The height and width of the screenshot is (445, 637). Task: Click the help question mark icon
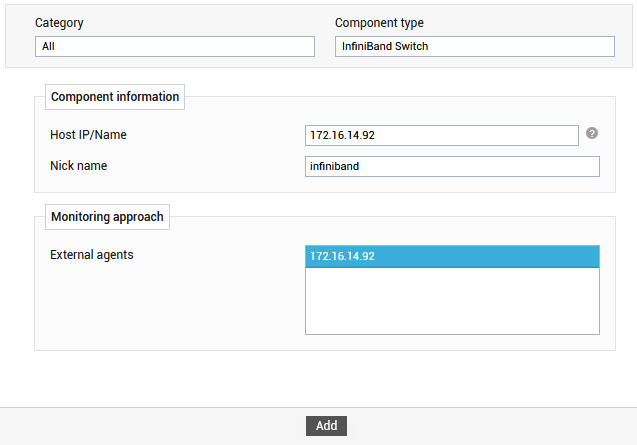click(x=592, y=133)
